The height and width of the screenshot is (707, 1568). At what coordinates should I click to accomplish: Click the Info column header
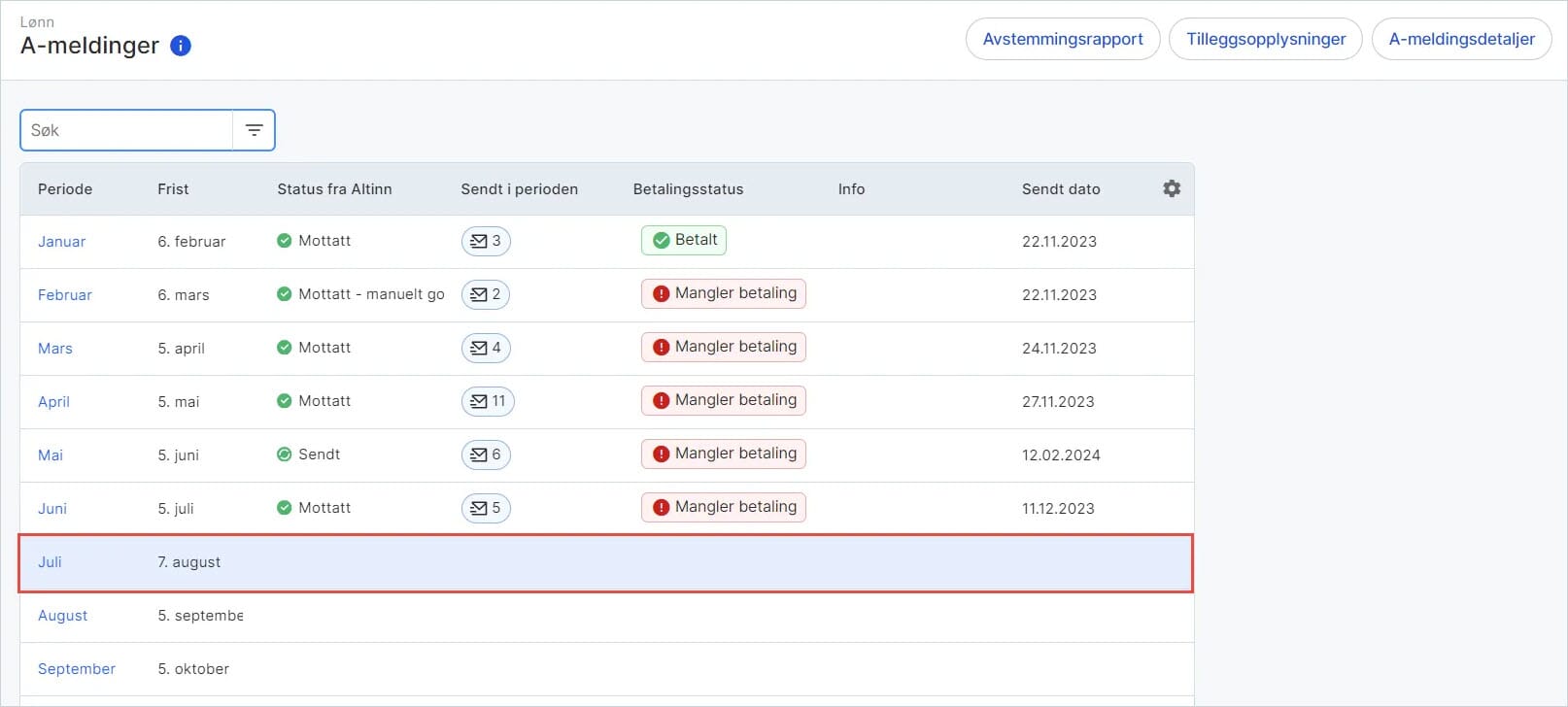[851, 189]
